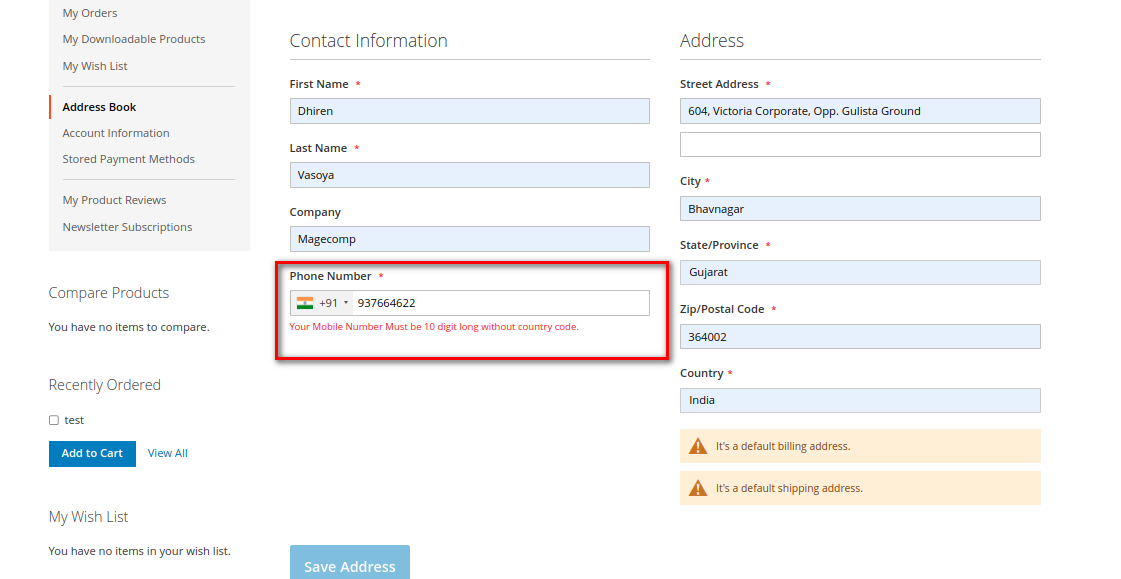Expand the Country selector showing India
The width and height of the screenshot is (1121, 579).
click(859, 400)
